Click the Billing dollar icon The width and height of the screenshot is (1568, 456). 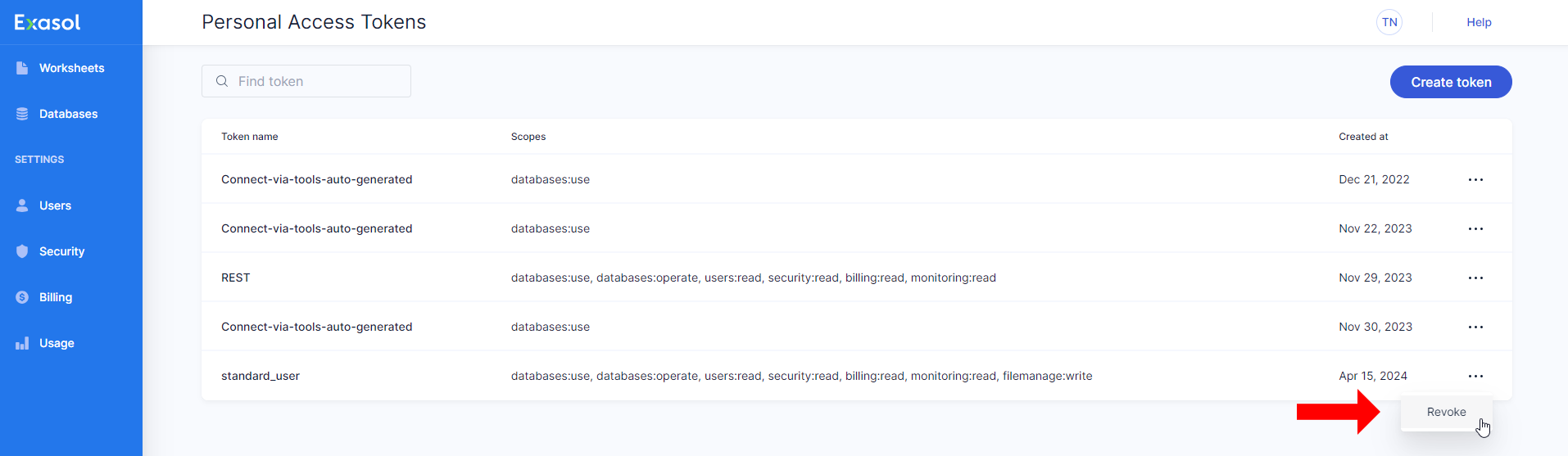coord(22,297)
